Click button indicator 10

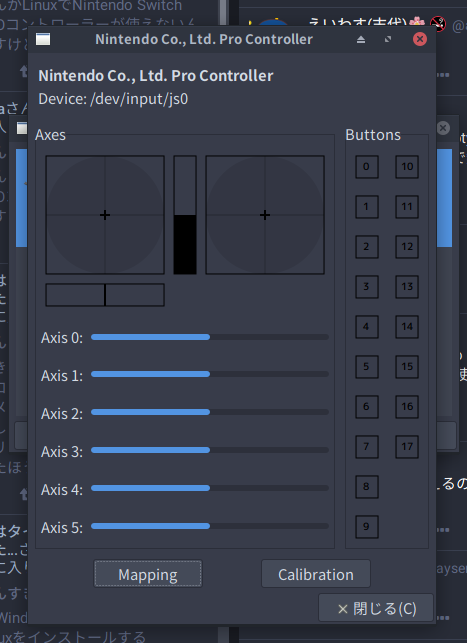pyautogui.click(x=407, y=166)
